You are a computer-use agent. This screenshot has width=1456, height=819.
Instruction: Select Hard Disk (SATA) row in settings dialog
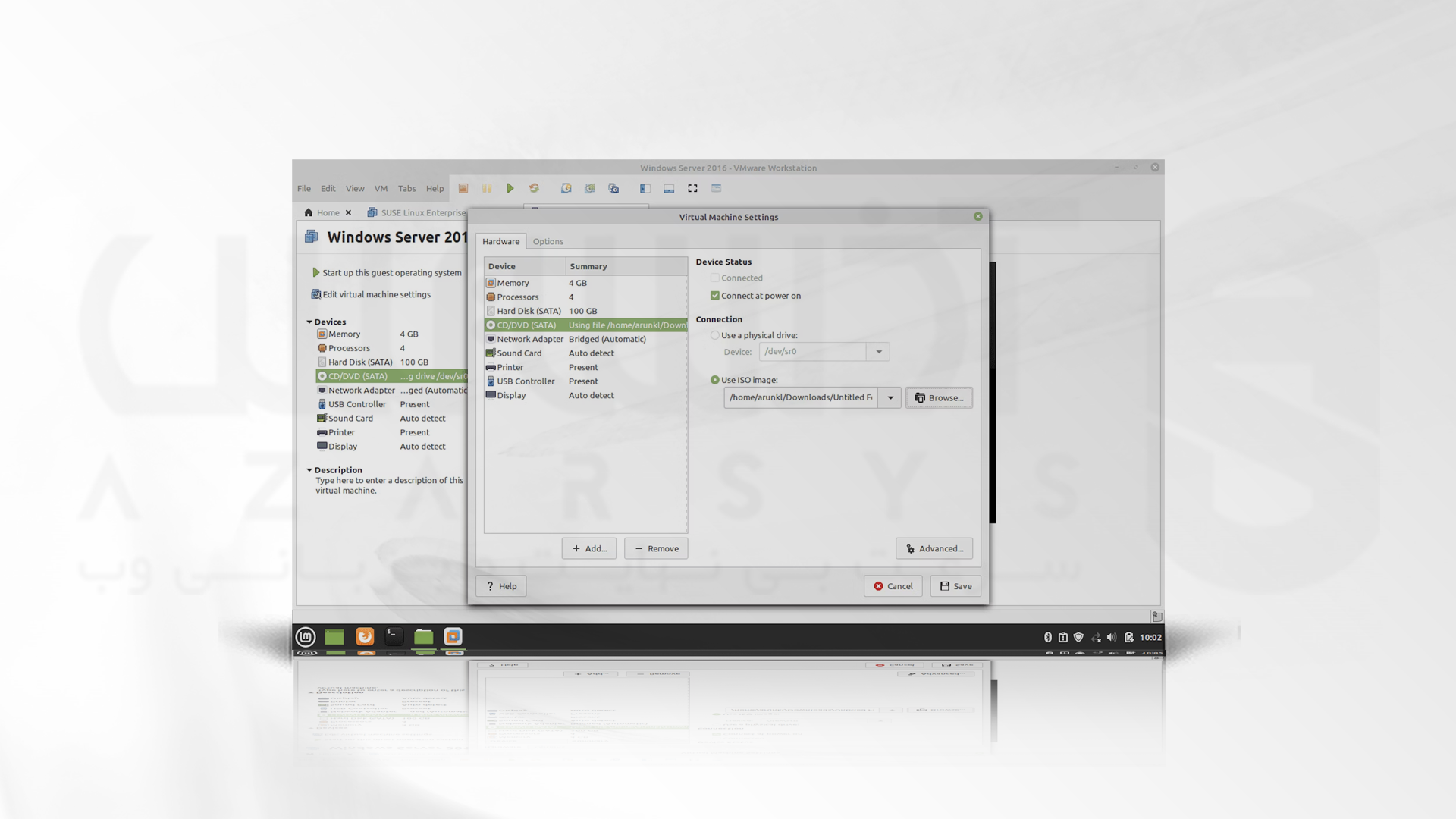585,311
